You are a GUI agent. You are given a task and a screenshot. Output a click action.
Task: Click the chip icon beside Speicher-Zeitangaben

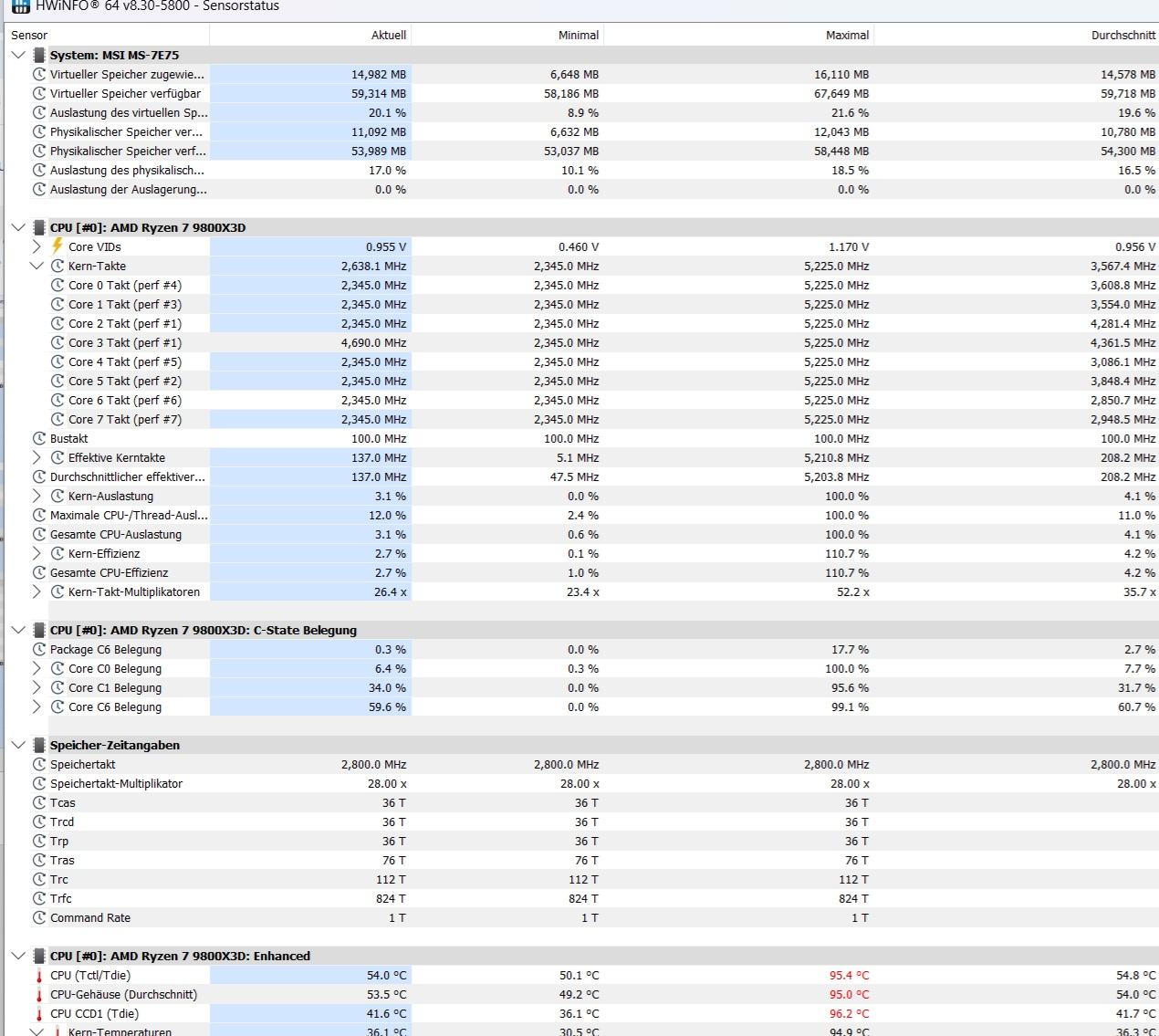[39, 745]
